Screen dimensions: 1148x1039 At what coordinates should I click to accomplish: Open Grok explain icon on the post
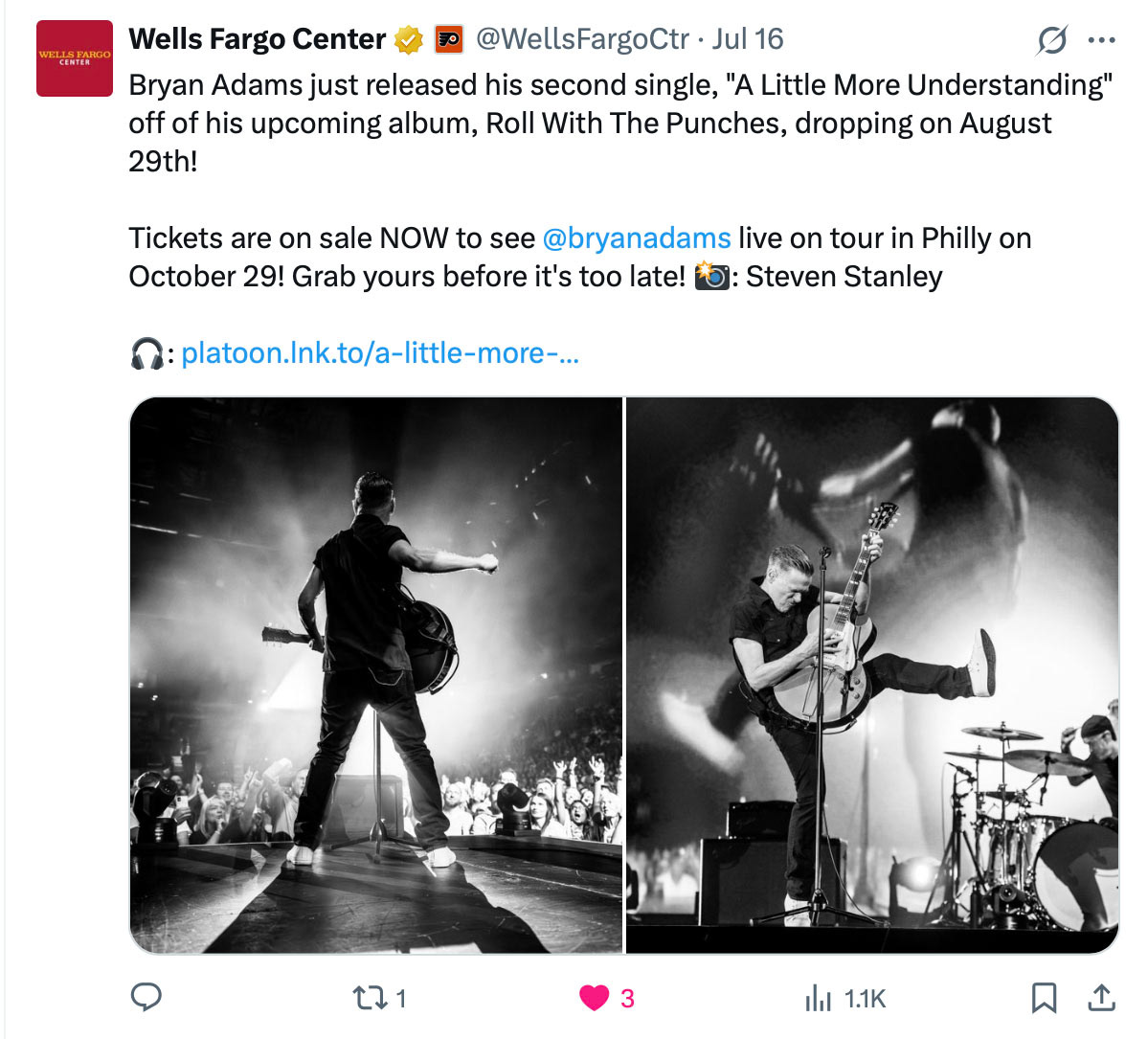pyautogui.click(x=1051, y=40)
